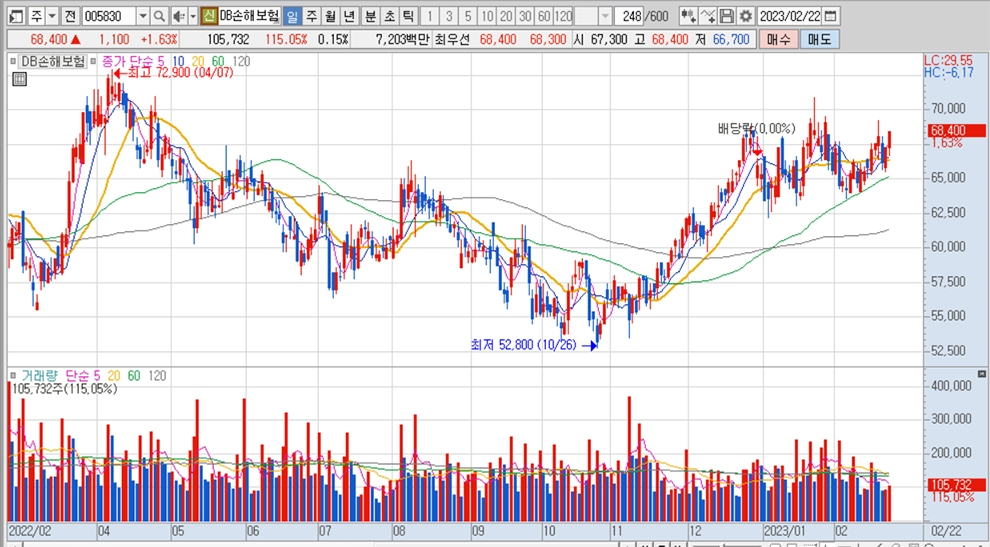Expand the 주 market type dropdown
The width and height of the screenshot is (990, 547).
click(51, 17)
